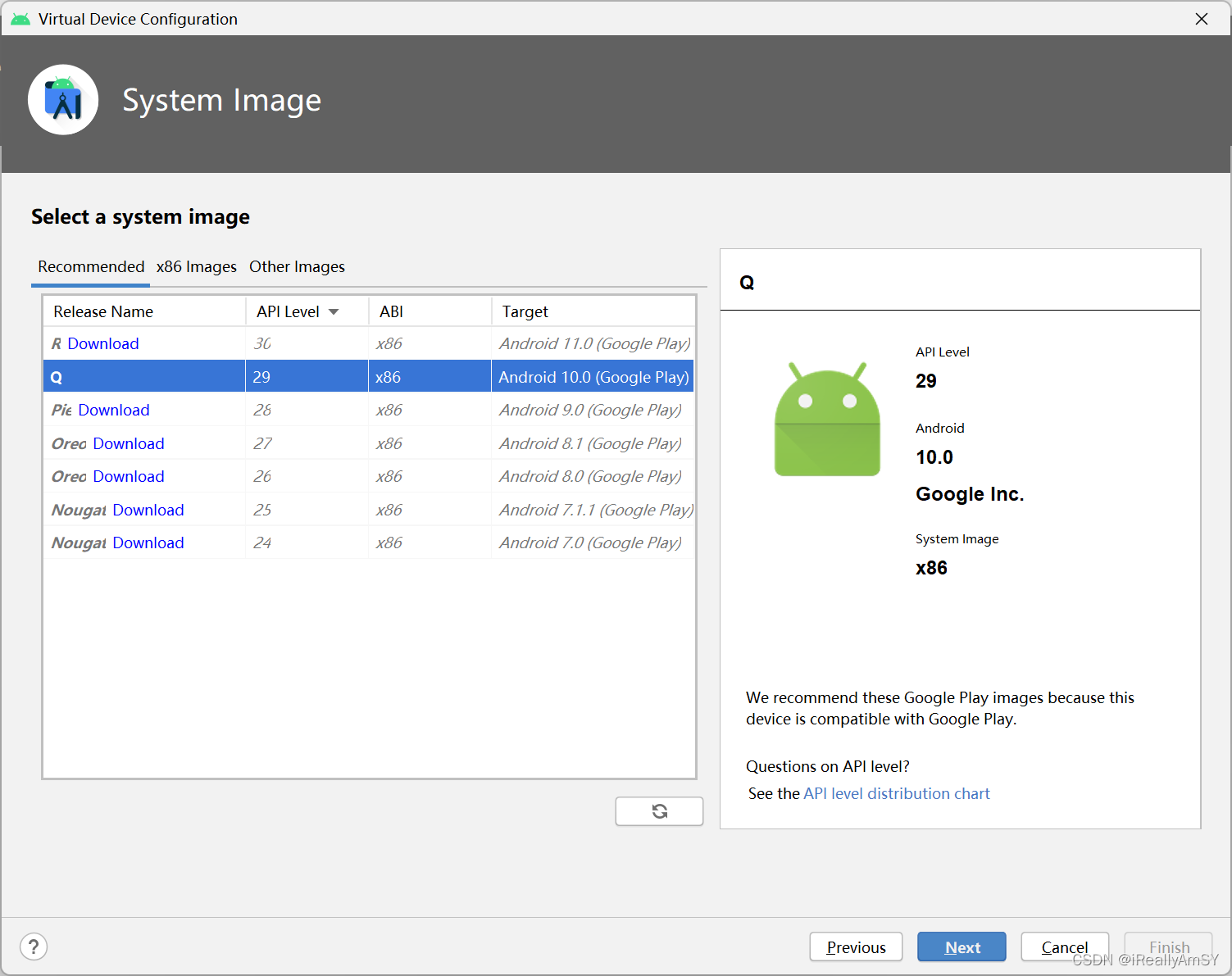
Task: Switch to the Recommended tab
Action: pyautogui.click(x=91, y=267)
